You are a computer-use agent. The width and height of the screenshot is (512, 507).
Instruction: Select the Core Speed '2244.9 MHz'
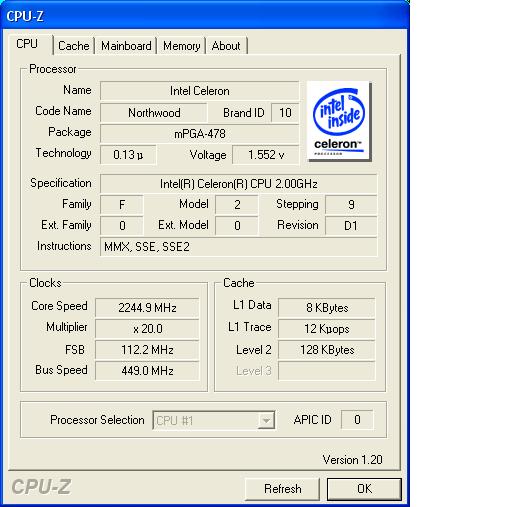tap(147, 307)
